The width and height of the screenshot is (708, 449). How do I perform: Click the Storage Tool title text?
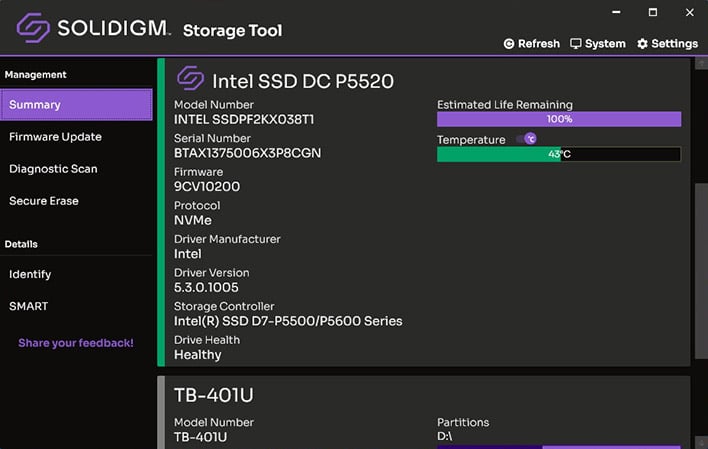click(x=233, y=31)
